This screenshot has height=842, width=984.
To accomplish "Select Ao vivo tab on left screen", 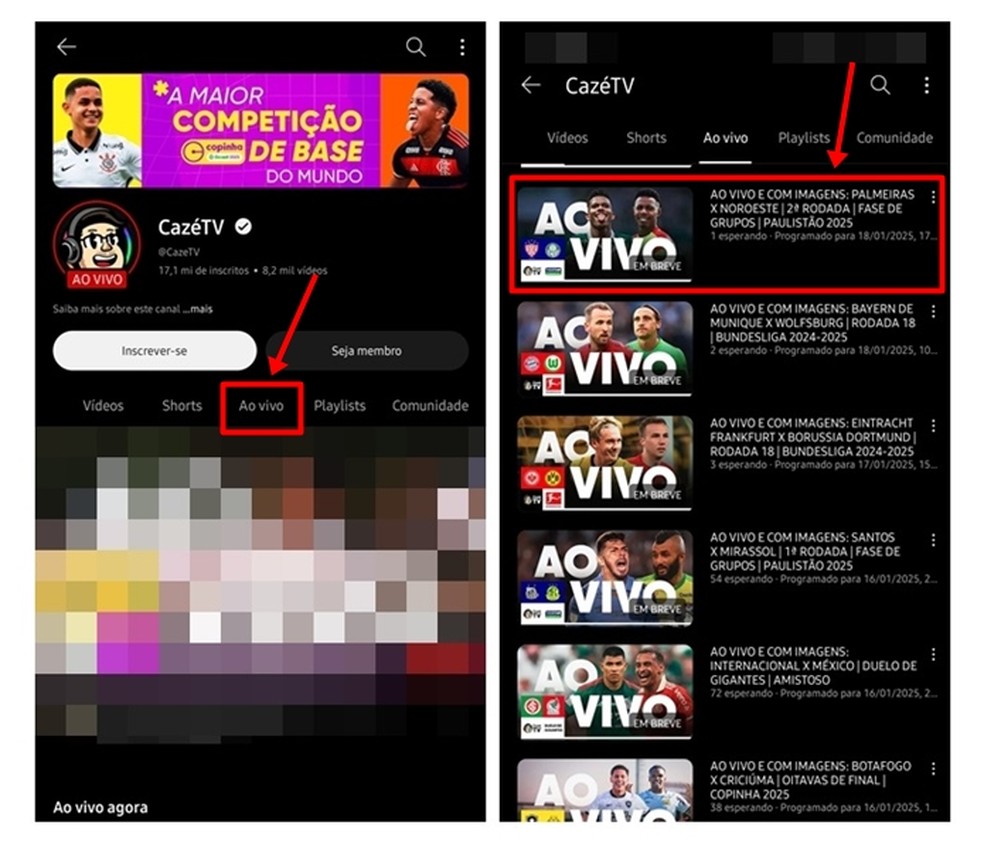I will [x=261, y=406].
